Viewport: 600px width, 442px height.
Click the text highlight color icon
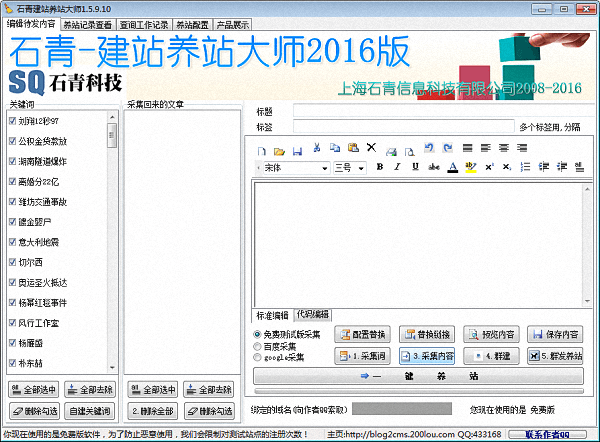[x=470, y=167]
